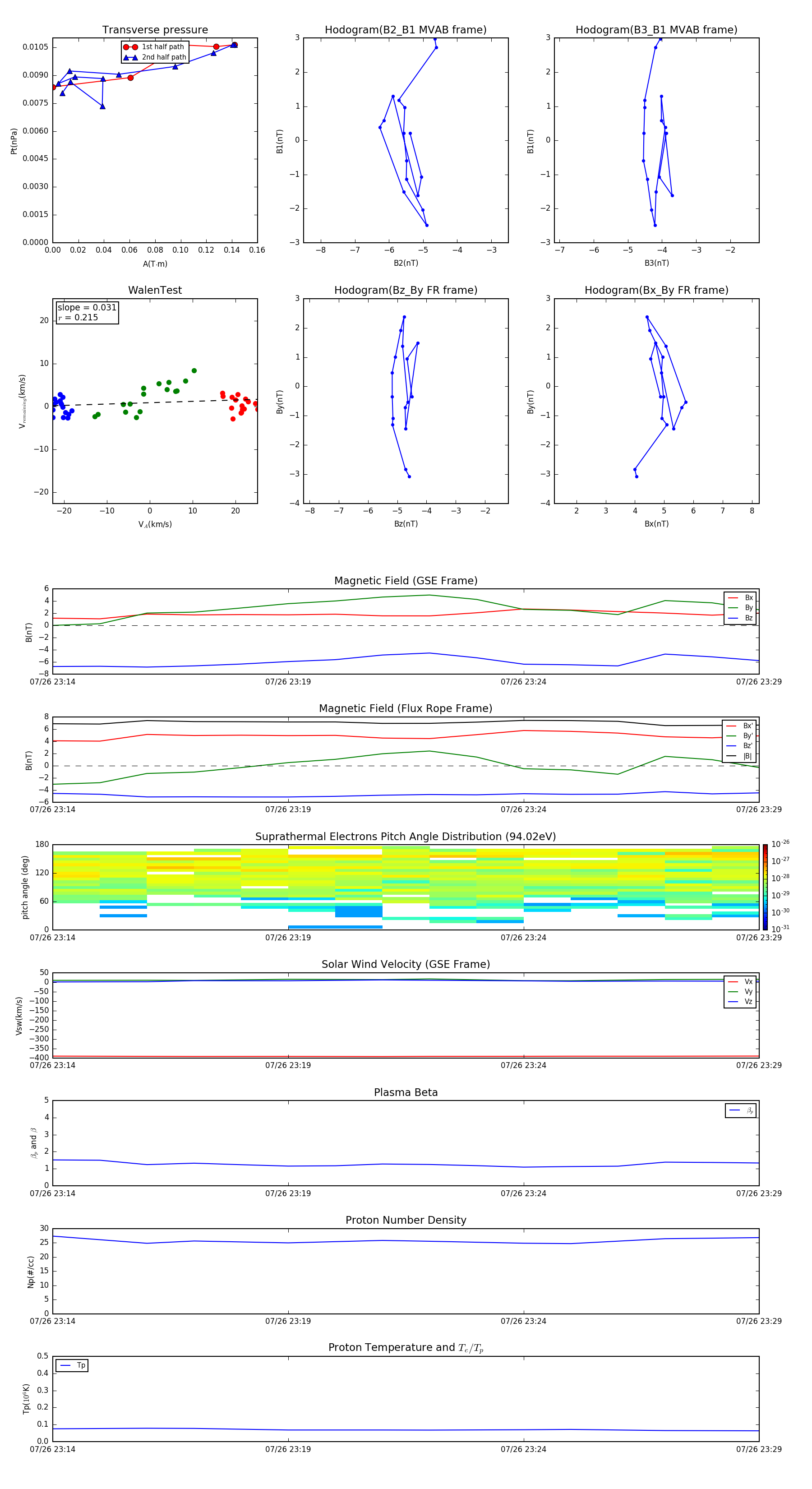Select the "Hodogram(Bx_By FR frame)" title

point(656,290)
